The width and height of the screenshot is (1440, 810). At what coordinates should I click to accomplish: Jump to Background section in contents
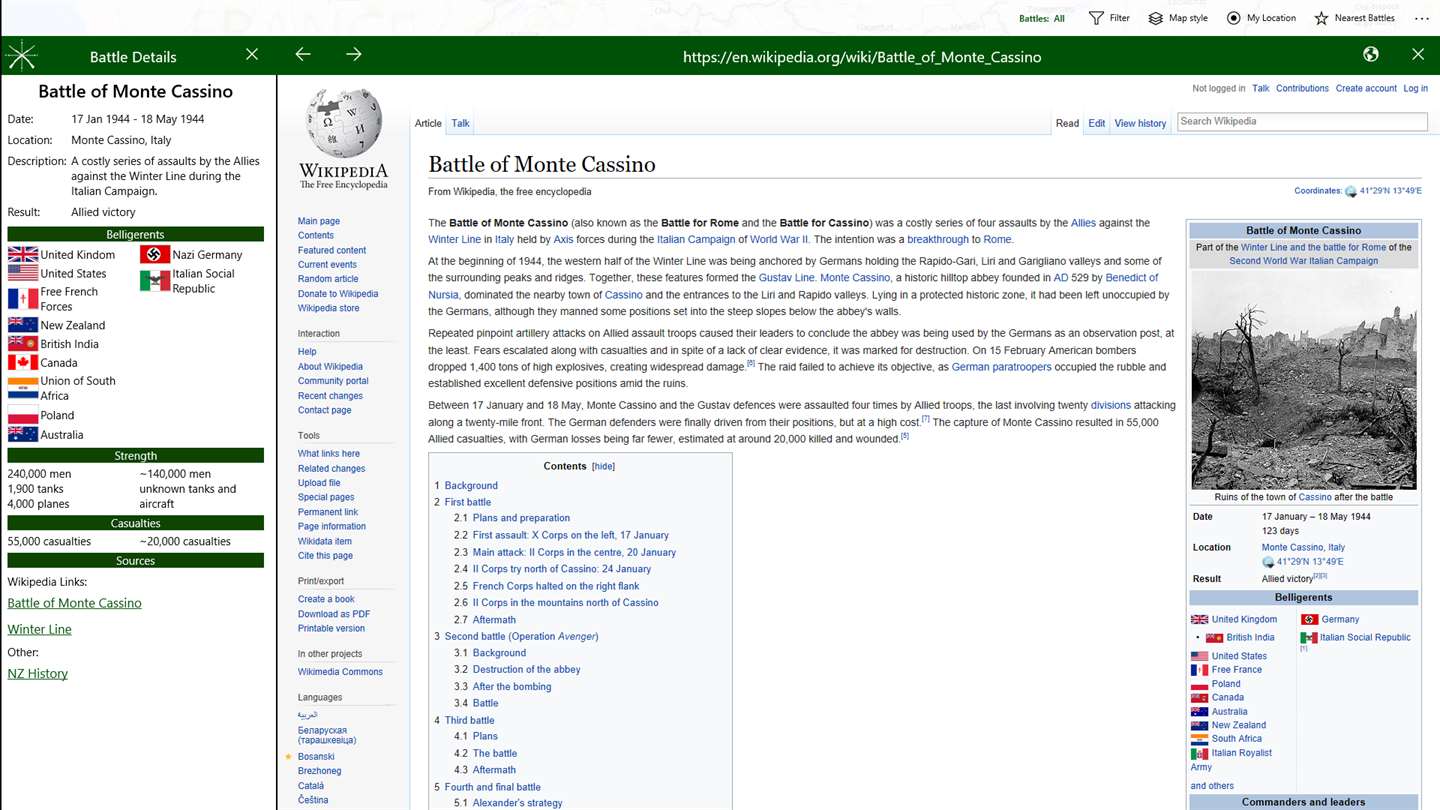[471, 485]
